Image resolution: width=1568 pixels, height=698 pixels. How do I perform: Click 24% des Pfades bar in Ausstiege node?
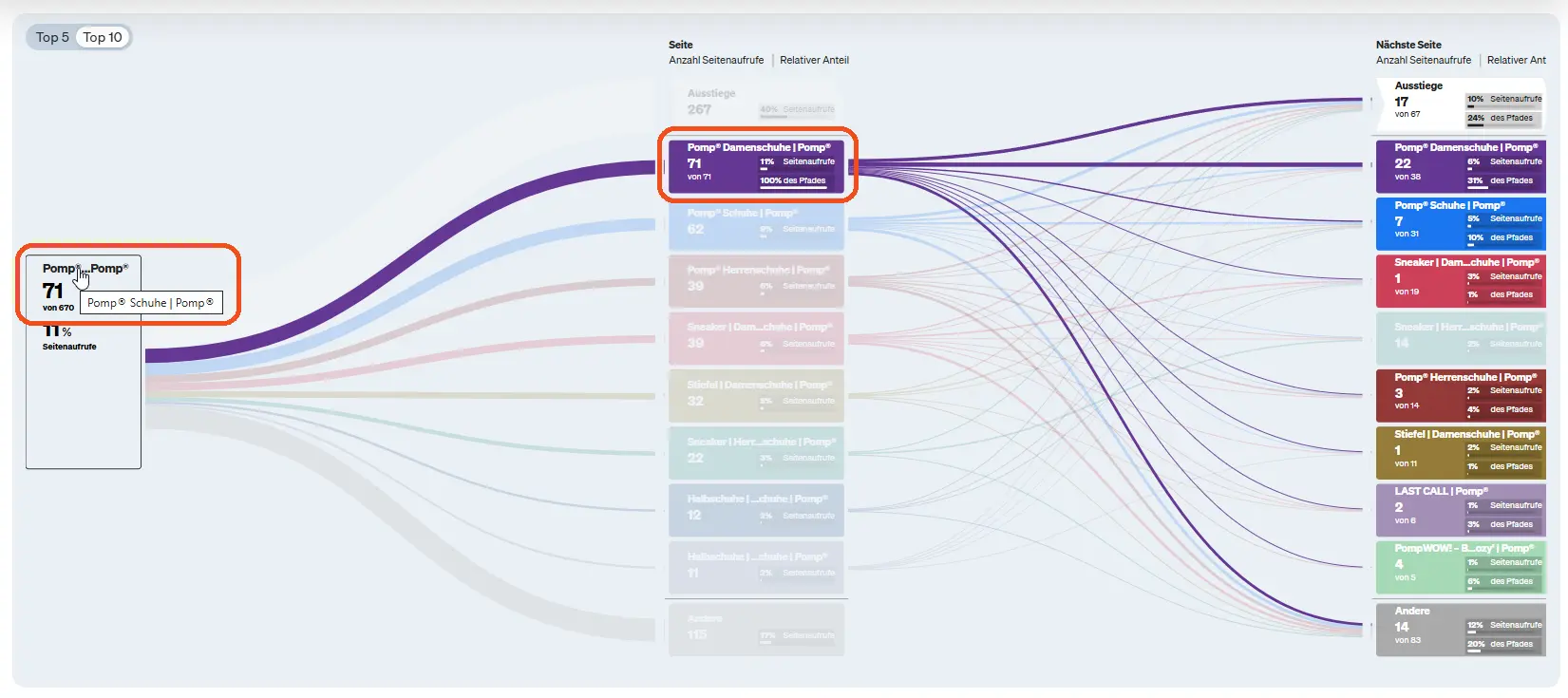tap(1503, 120)
